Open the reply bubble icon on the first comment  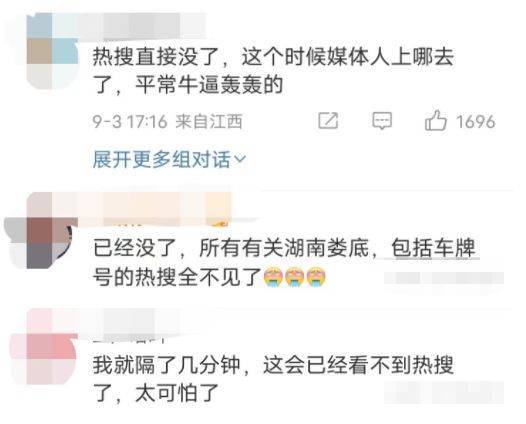[382, 121]
